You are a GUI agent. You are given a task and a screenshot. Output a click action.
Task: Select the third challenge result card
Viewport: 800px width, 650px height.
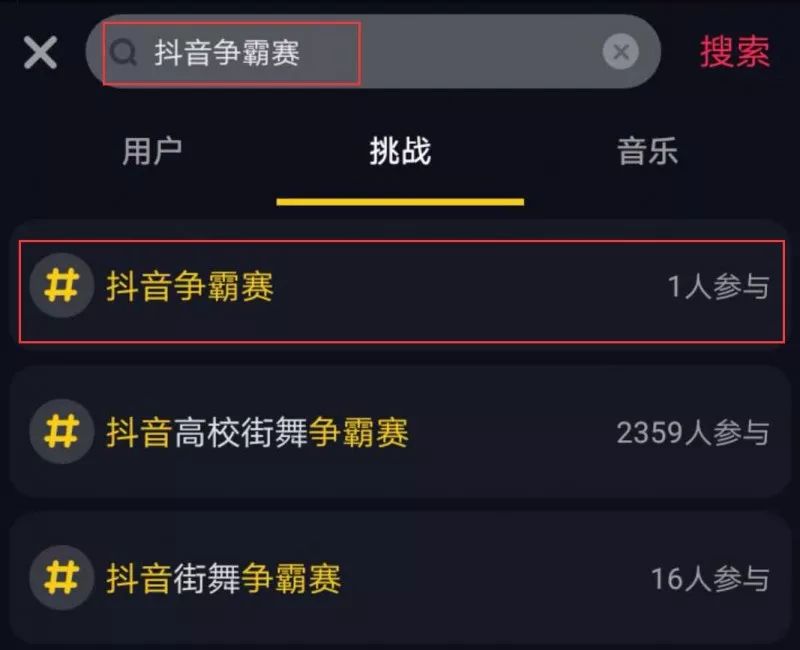click(x=400, y=578)
